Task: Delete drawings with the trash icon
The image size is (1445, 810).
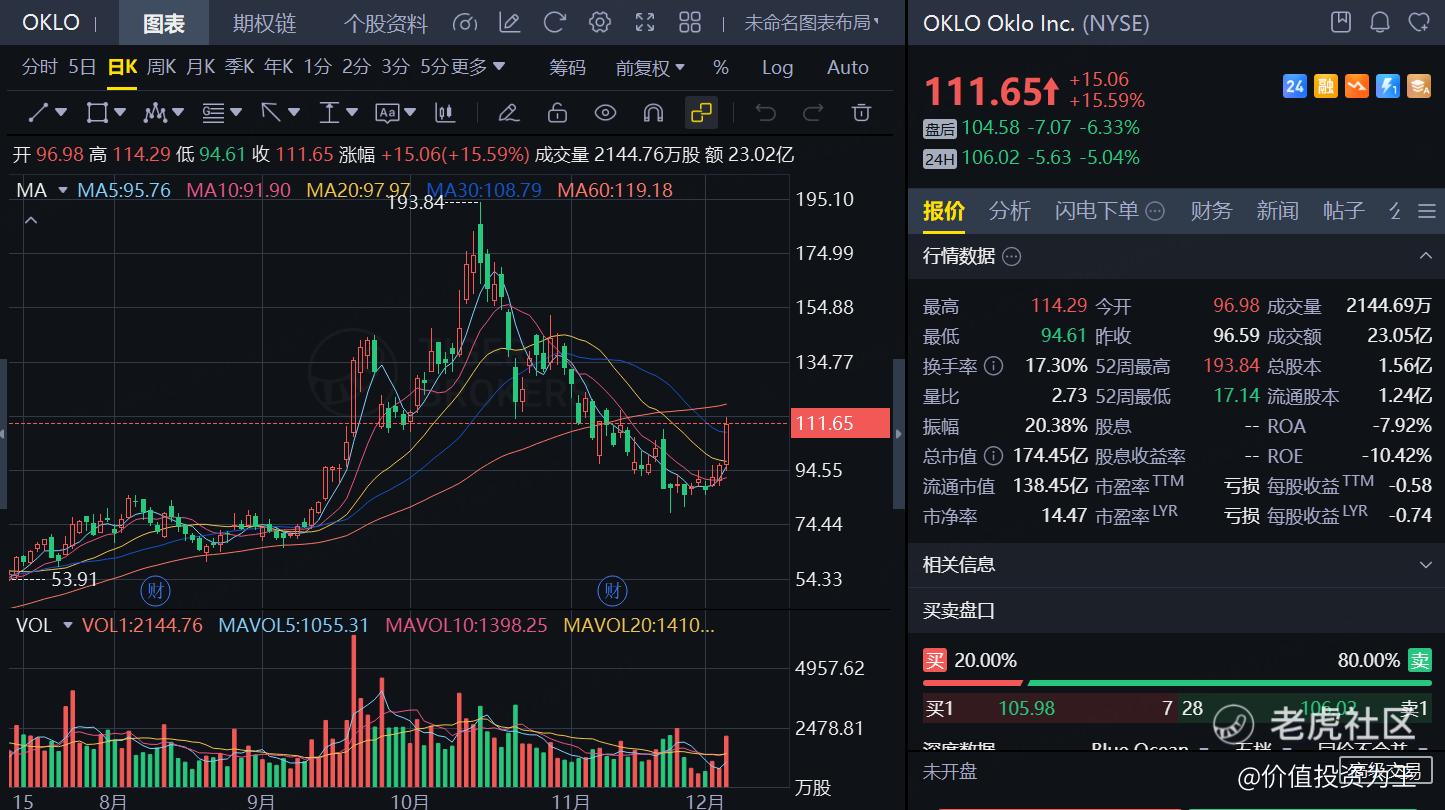Action: coord(861,113)
